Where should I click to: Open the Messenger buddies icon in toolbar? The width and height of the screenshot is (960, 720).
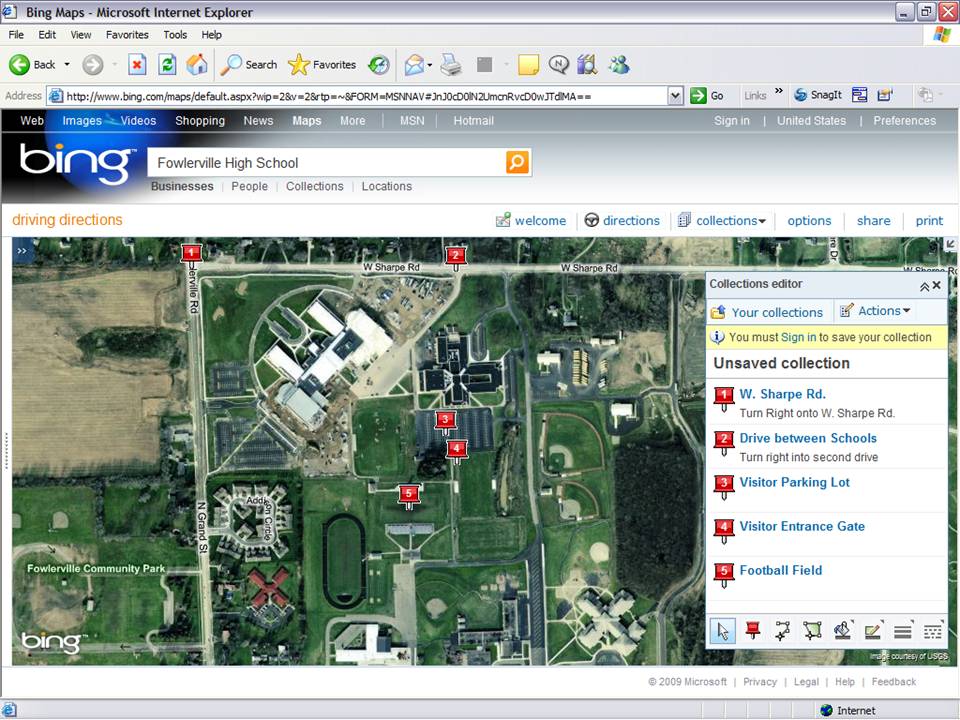point(619,64)
